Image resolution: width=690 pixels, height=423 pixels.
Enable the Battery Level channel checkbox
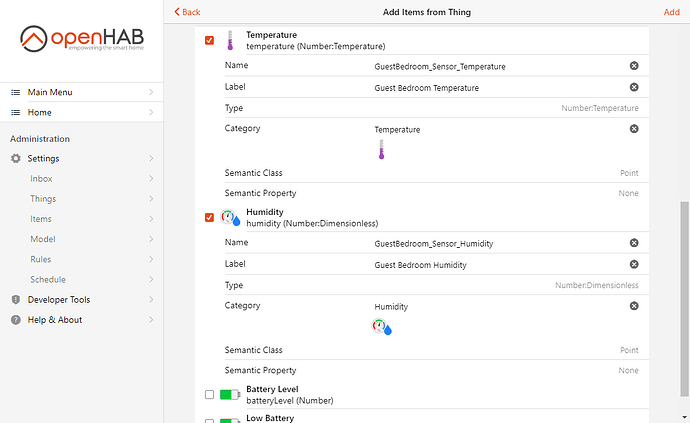(x=209, y=395)
